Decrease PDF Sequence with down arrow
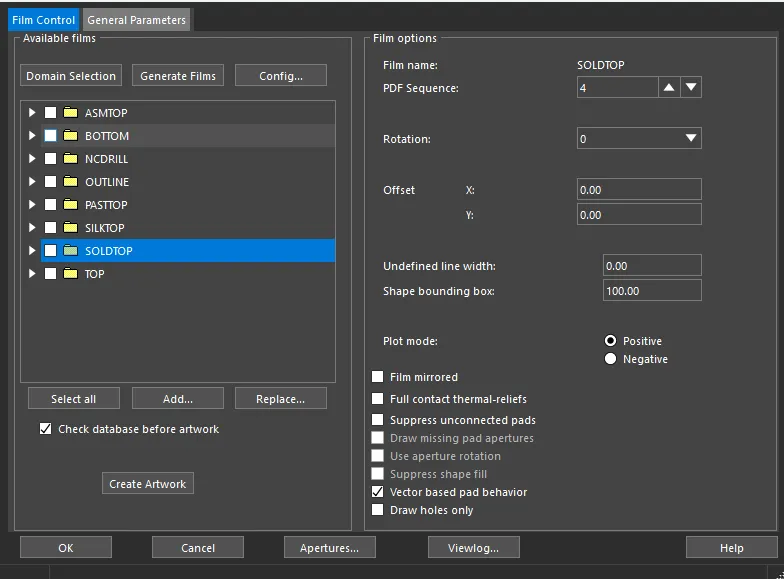784x579 pixels. 691,88
